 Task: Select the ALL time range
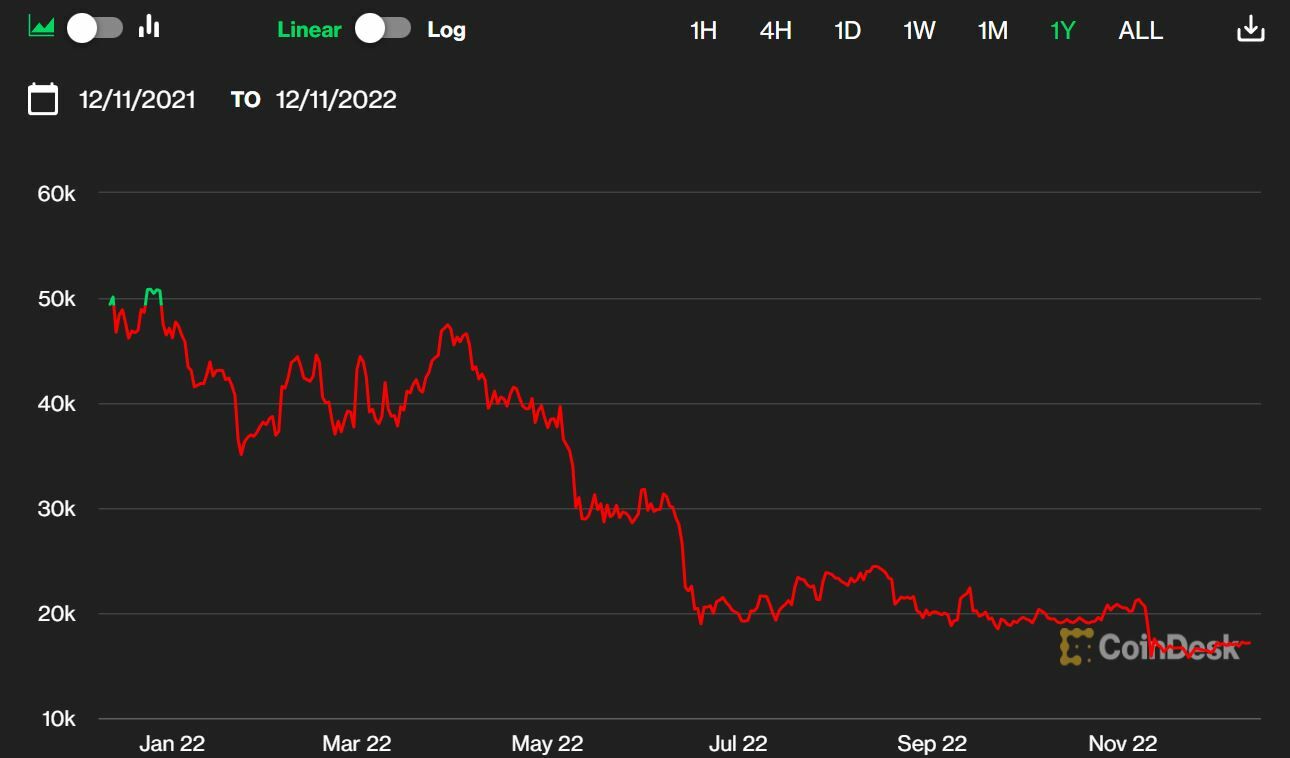tap(1140, 30)
